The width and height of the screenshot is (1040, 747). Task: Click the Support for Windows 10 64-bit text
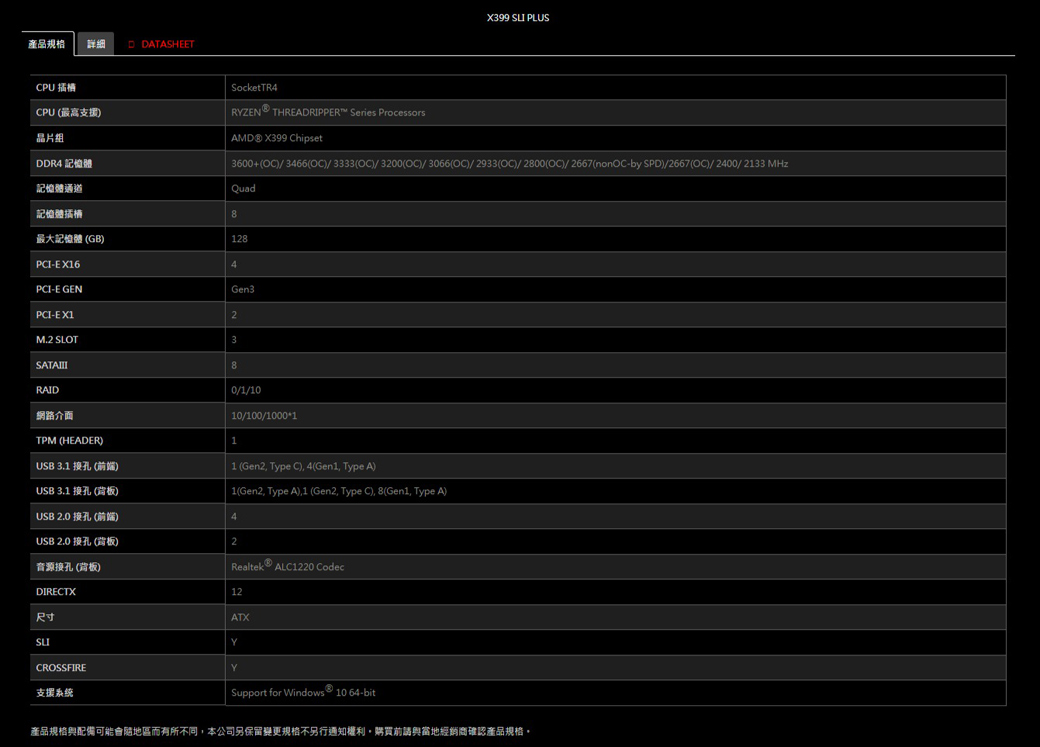click(x=303, y=692)
